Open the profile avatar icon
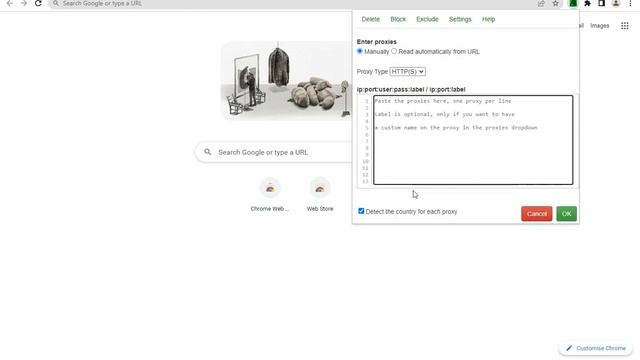Screen dimensions: 640x360 coord(616,4)
